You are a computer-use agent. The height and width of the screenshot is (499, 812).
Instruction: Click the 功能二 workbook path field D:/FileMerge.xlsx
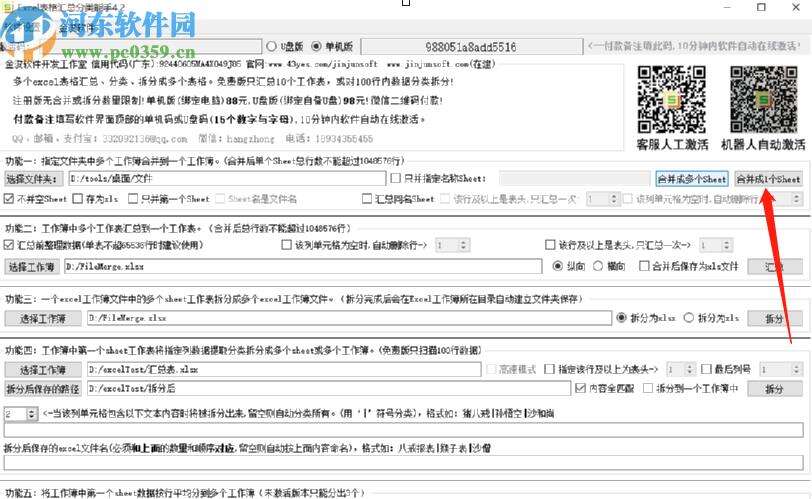pos(303,267)
